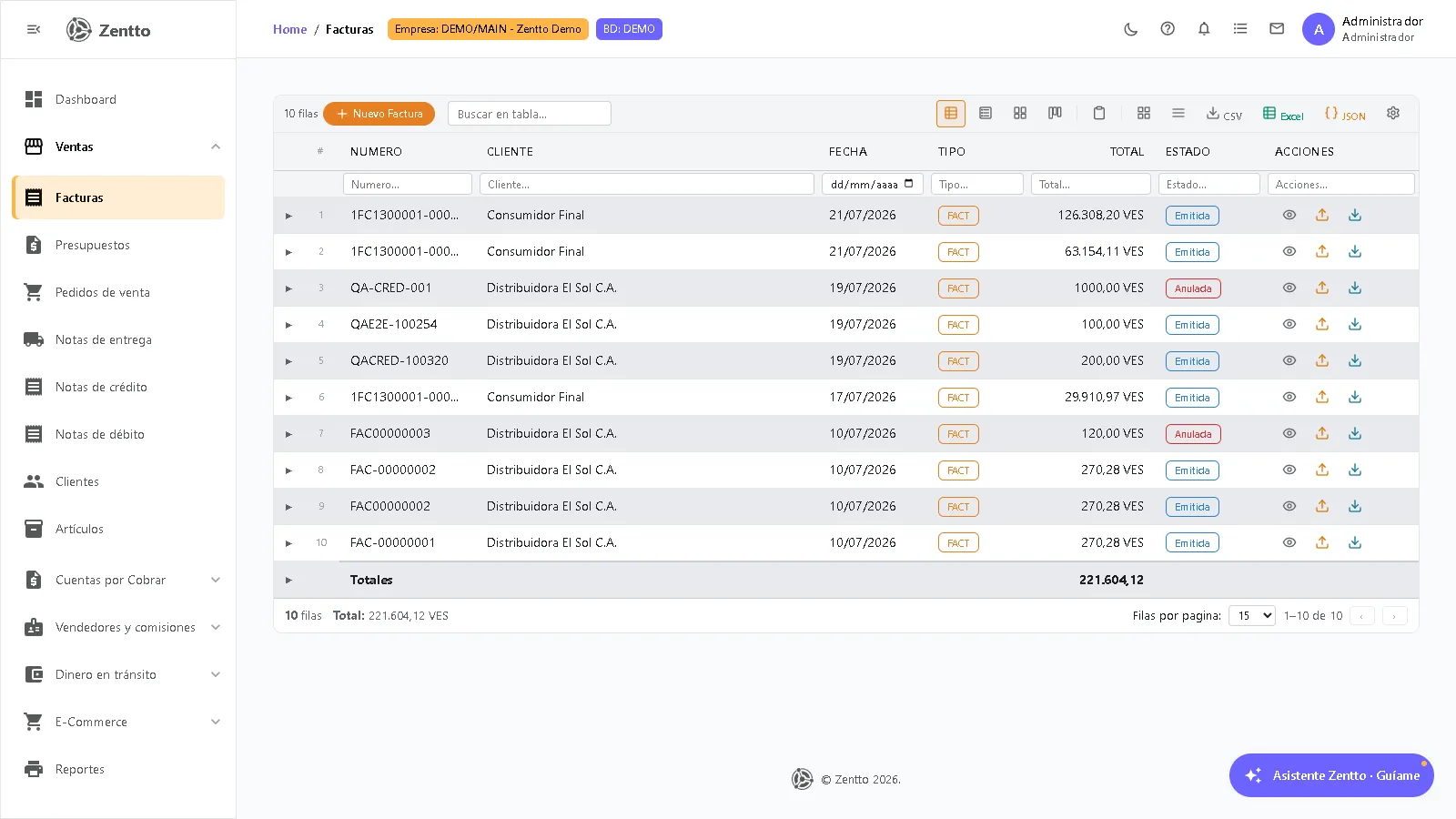
Task: Click the clipboard icon in table toolbar
Action: pyautogui.click(x=1099, y=114)
